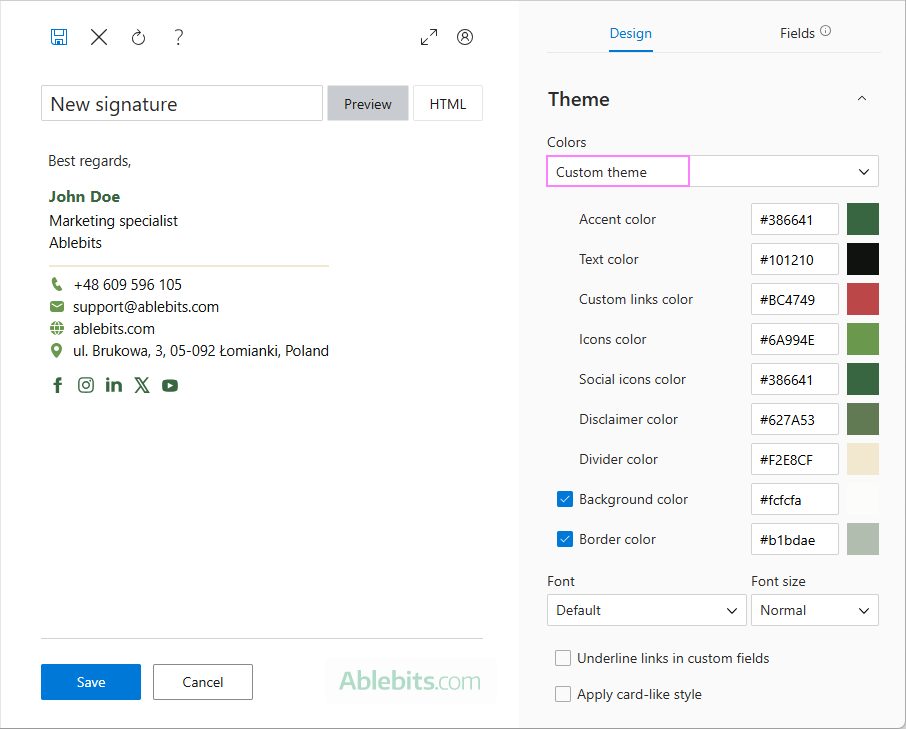Uncheck the Background color checkbox

(565, 499)
